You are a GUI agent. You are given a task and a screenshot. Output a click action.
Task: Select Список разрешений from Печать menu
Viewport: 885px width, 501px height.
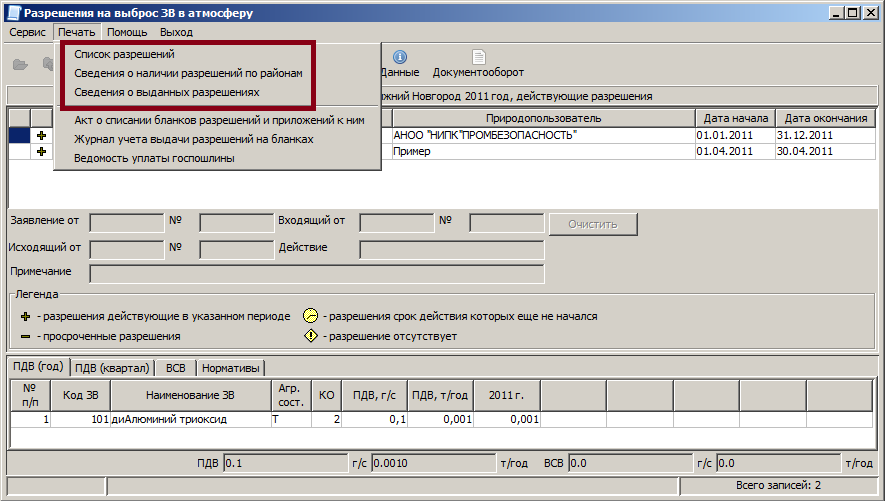(x=131, y=55)
